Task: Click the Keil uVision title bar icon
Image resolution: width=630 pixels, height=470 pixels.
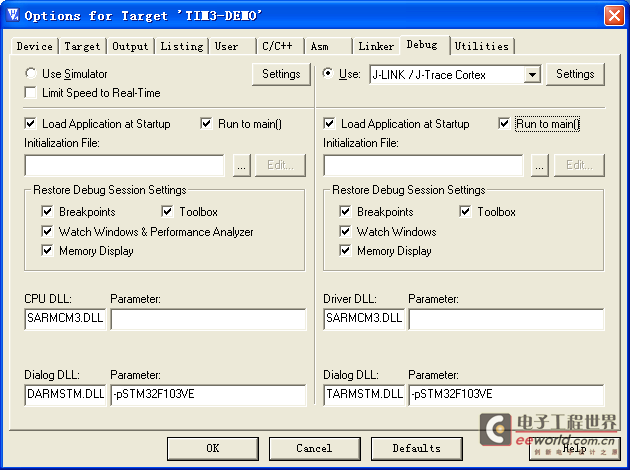Action: (12, 15)
